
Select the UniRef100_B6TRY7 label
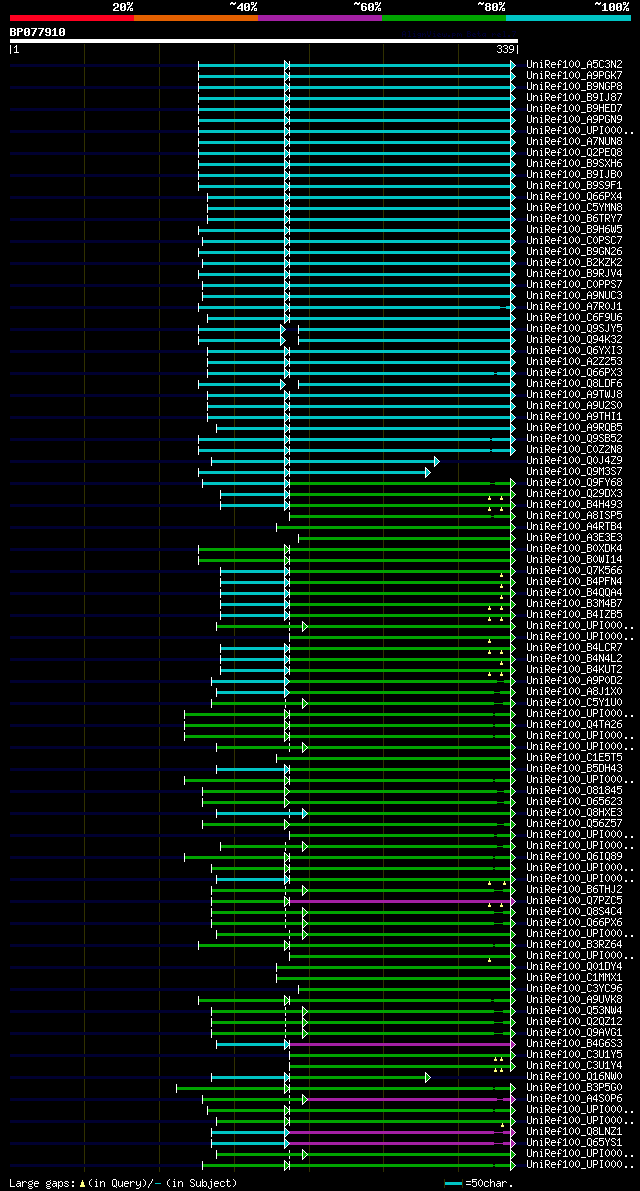(x=574, y=219)
